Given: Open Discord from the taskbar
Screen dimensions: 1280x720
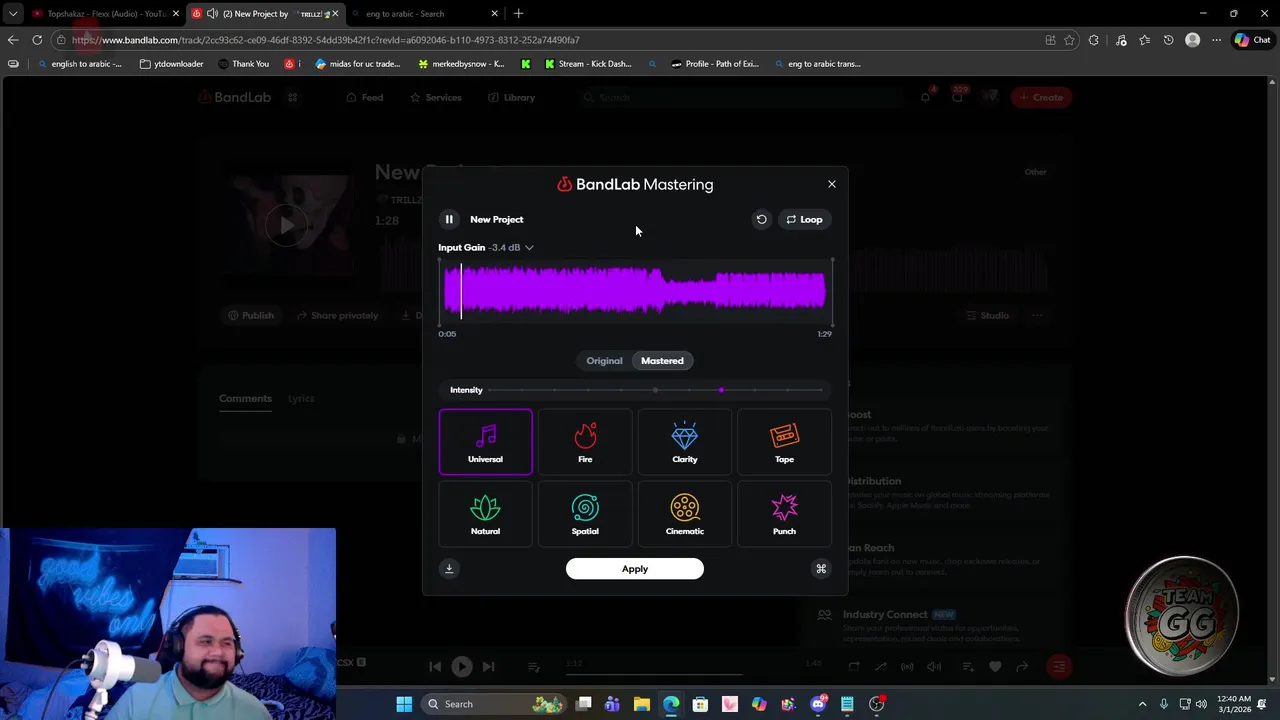Looking at the screenshot, I should coord(818,704).
